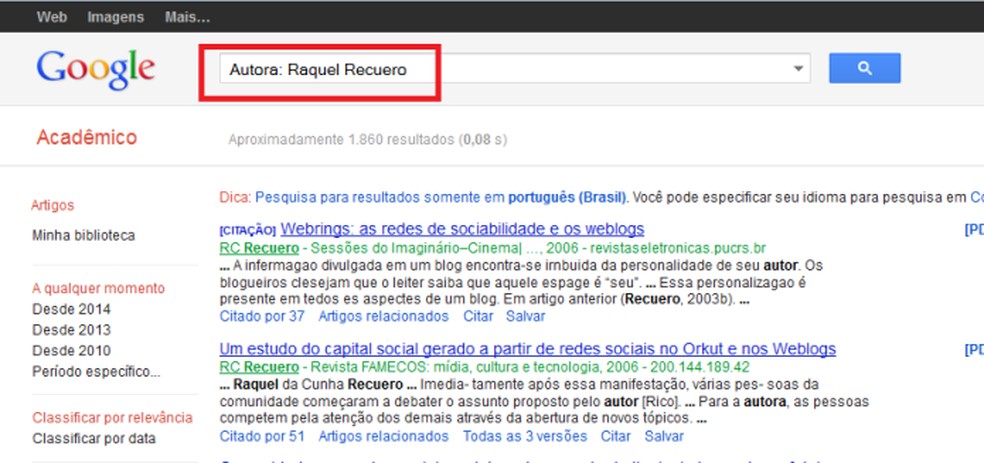
Task: Click the Acadêmico heading link
Action: (87, 137)
